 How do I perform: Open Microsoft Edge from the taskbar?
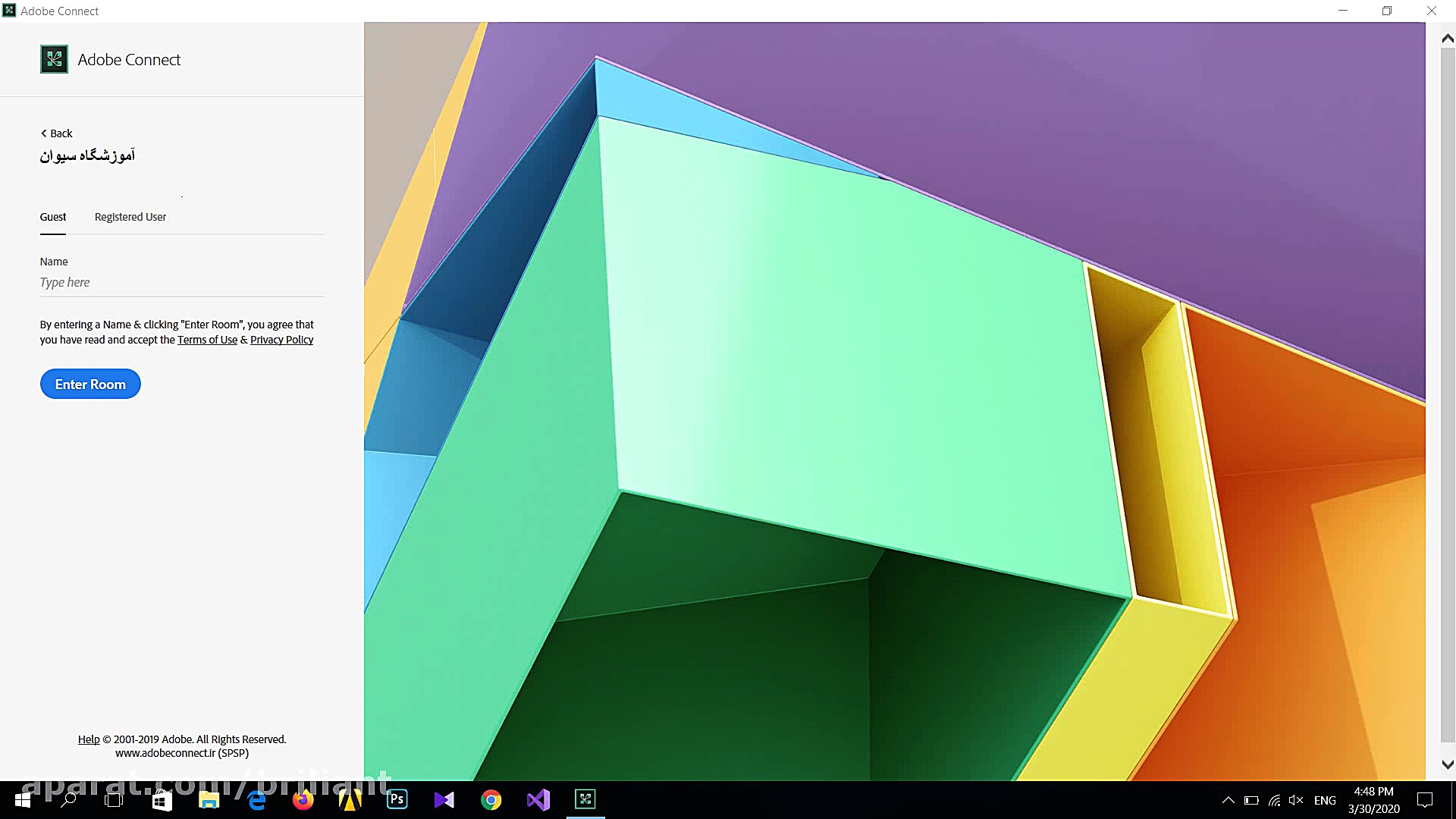[x=256, y=800]
